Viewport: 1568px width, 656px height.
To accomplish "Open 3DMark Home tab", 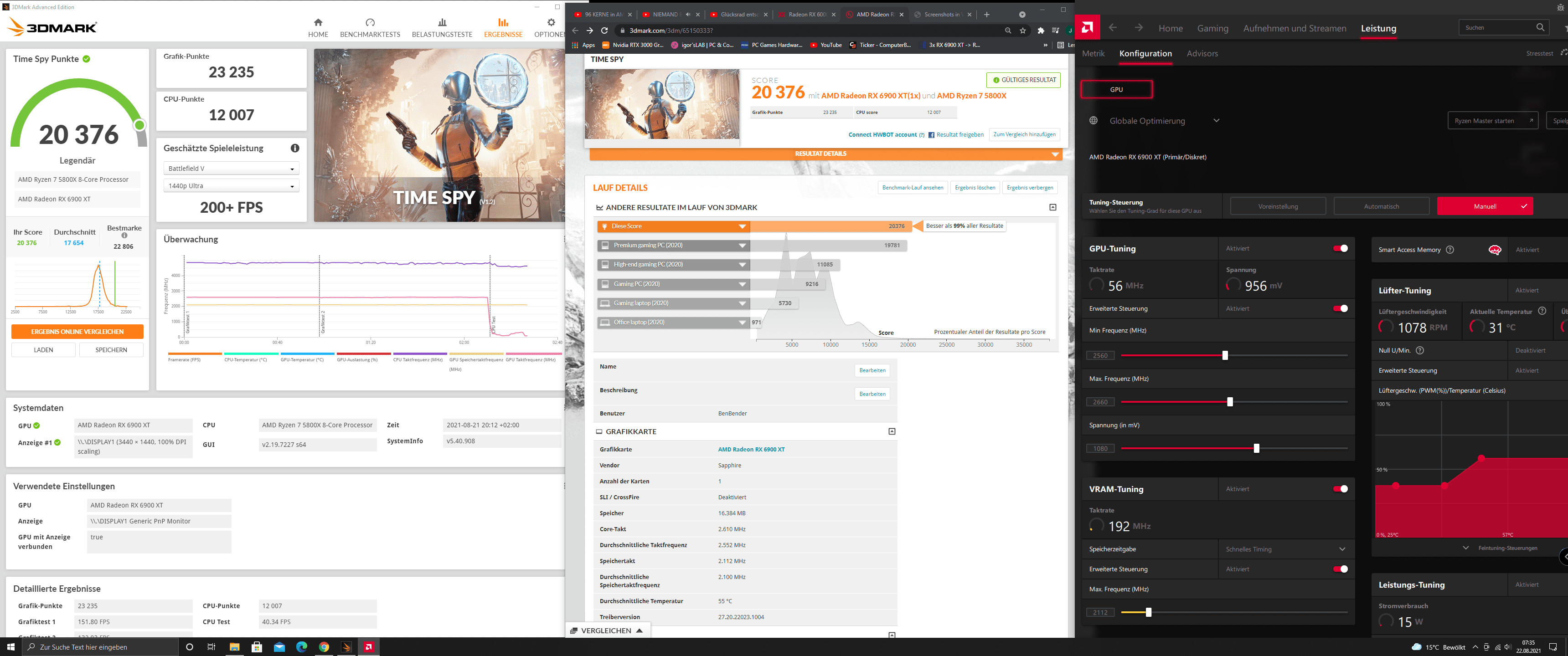I will click(x=318, y=28).
